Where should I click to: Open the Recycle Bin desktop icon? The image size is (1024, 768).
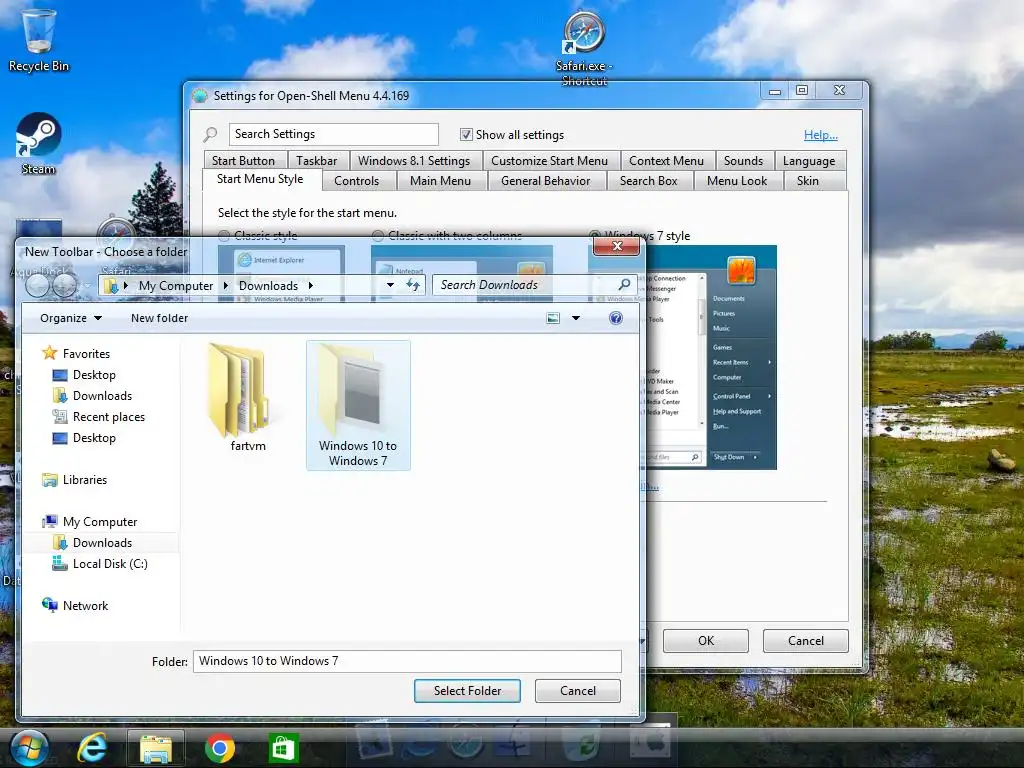click(x=39, y=39)
